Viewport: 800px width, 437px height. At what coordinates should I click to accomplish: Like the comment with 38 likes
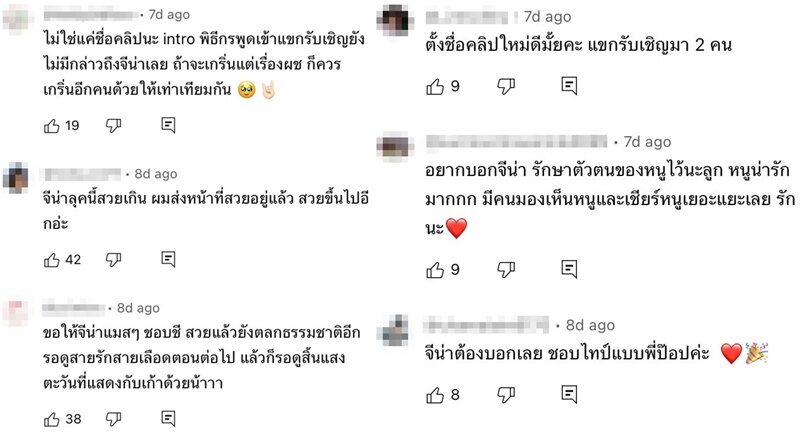[x=52, y=419]
